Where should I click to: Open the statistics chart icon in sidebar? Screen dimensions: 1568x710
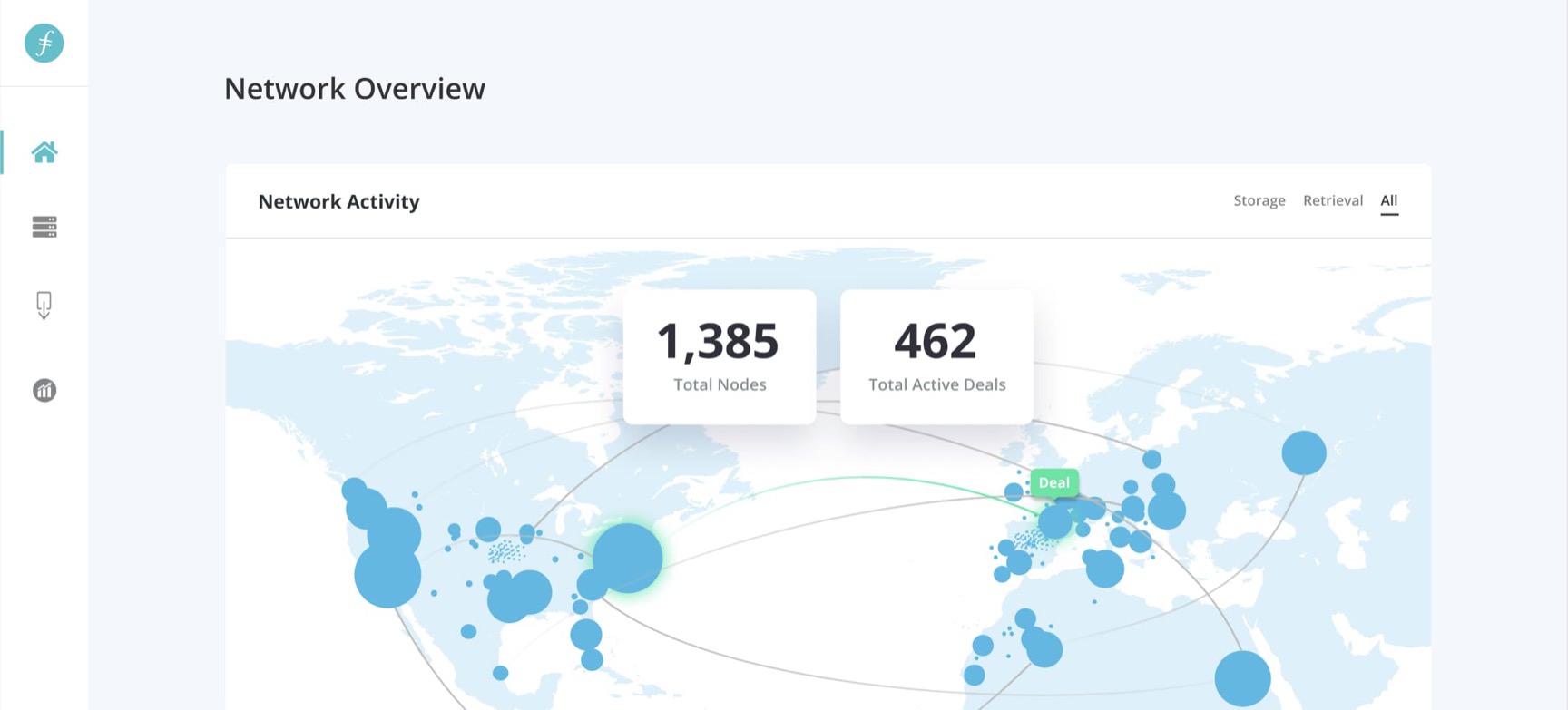(44, 390)
